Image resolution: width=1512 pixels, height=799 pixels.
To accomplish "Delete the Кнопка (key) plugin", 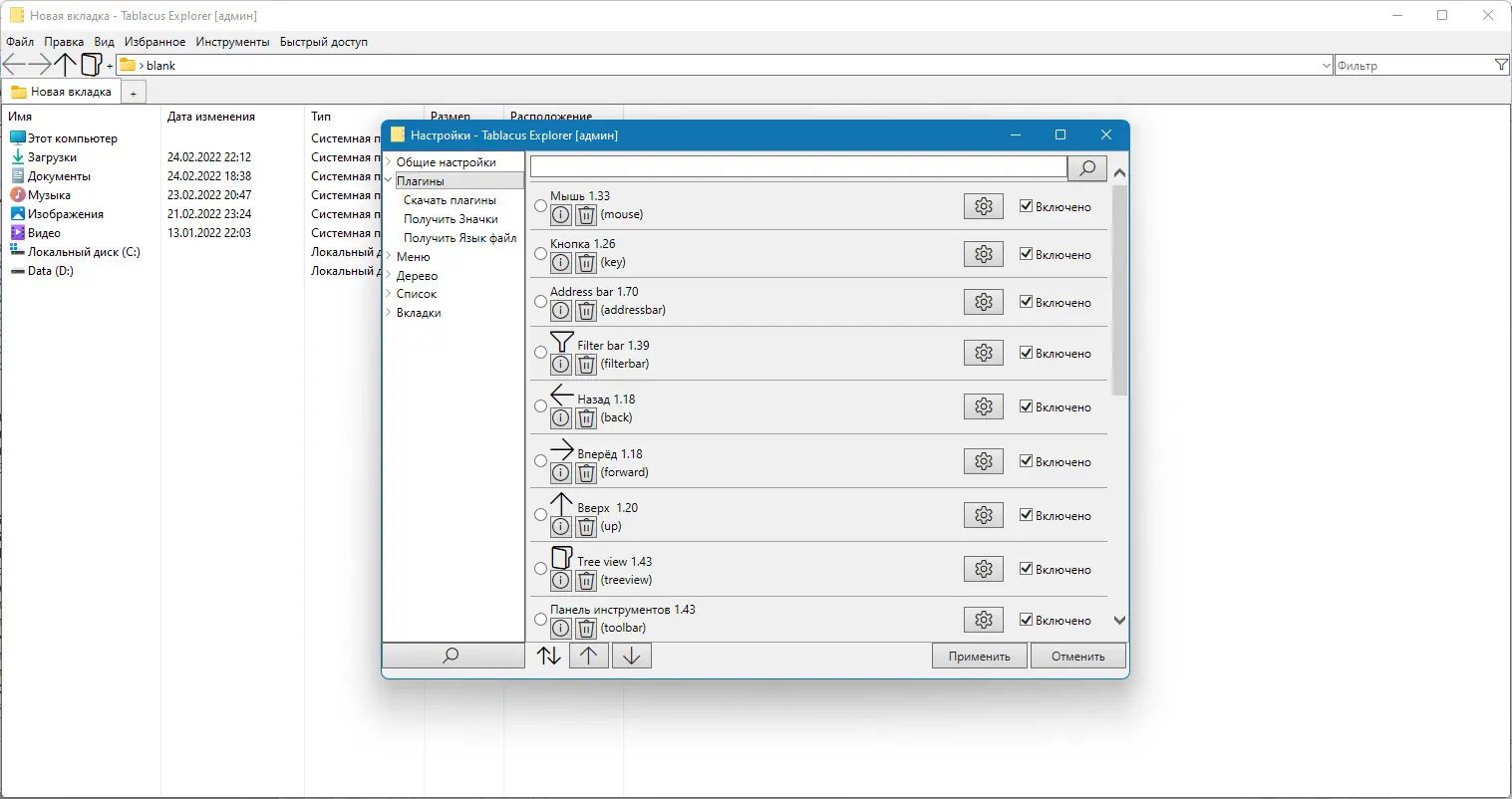I will tap(586, 263).
